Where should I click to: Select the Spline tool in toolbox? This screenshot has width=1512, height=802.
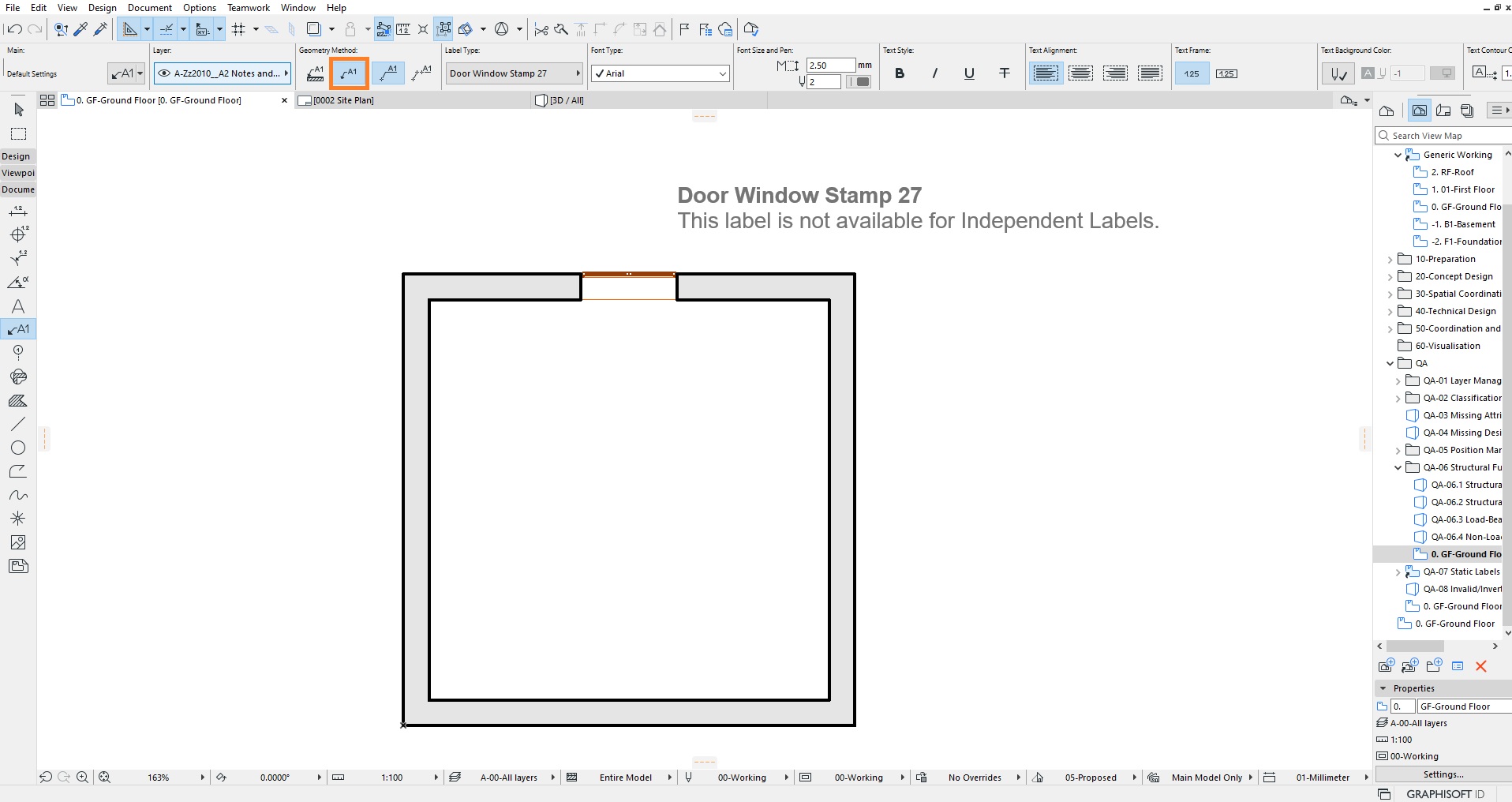pos(18,495)
